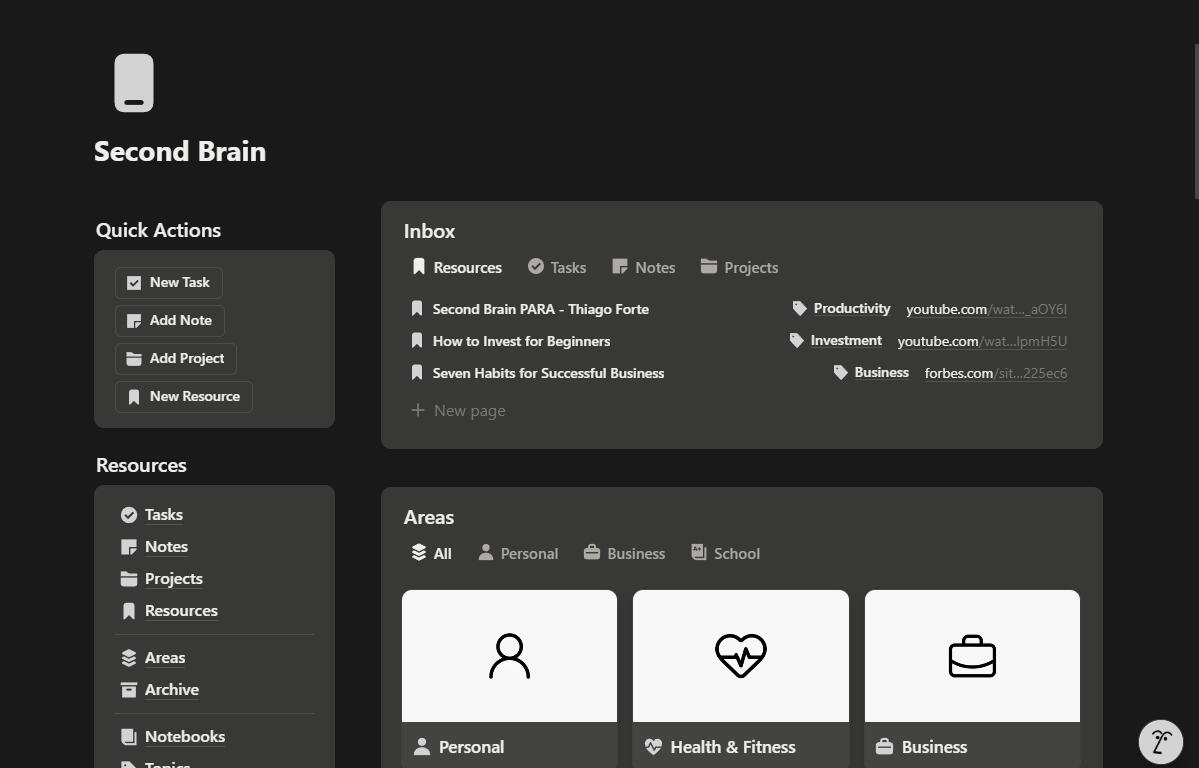This screenshot has height=768, width=1199.
Task: Open the Personal area card thumbnail
Action: point(509,656)
